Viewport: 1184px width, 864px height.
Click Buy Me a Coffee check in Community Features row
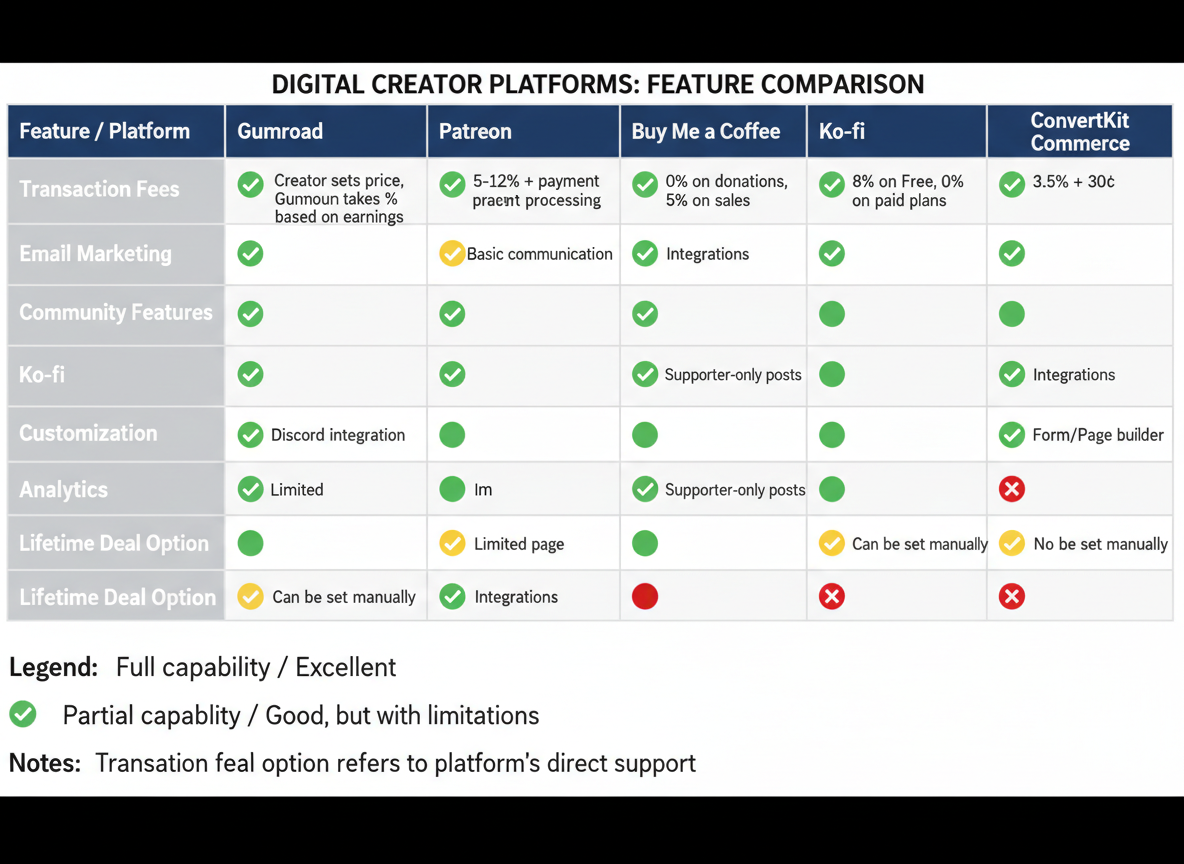click(x=645, y=313)
